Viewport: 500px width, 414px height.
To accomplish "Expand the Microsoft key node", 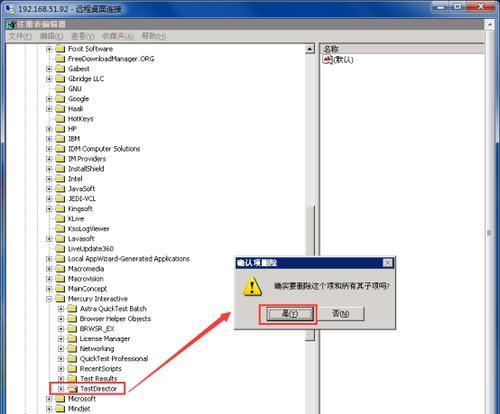I will 49,399.
